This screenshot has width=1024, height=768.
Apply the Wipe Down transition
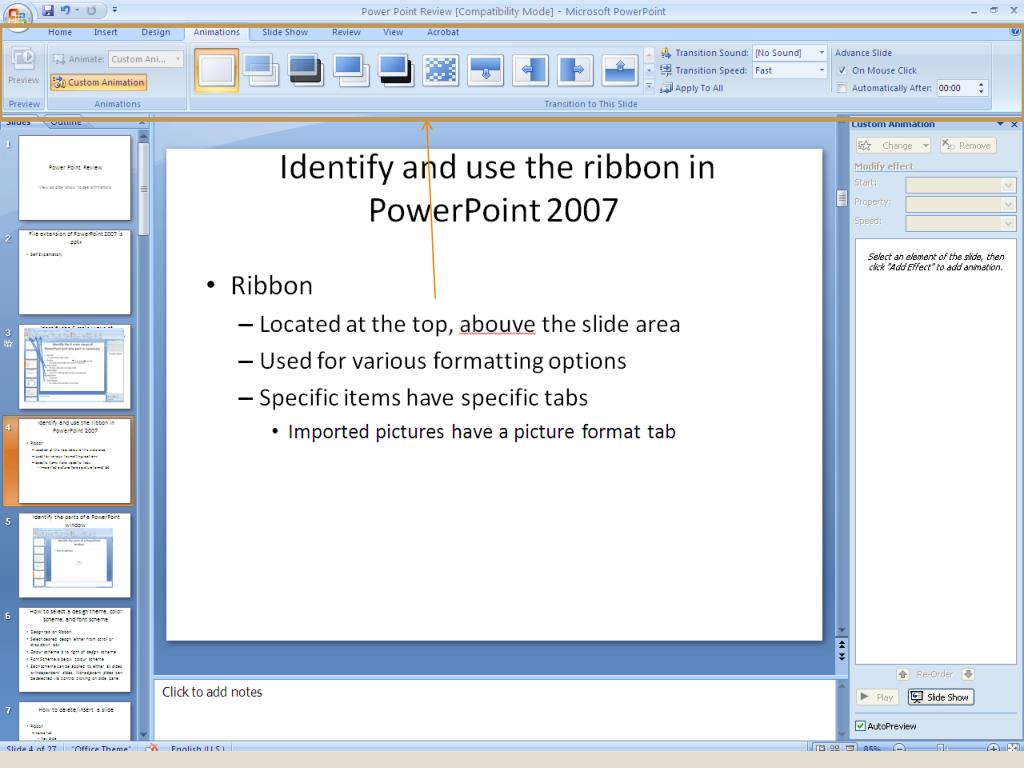[486, 70]
